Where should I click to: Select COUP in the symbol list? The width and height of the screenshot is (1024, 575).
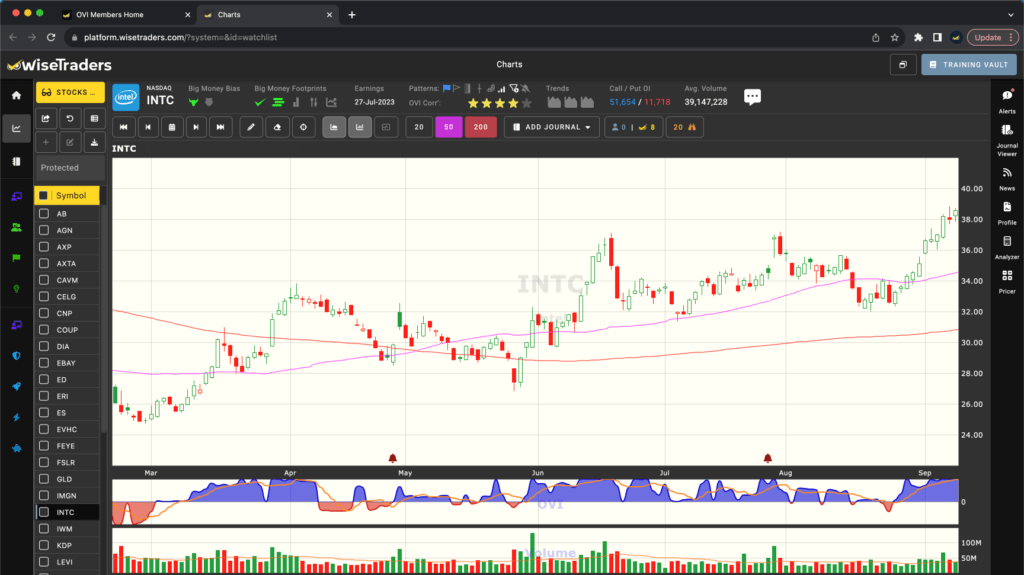pyautogui.click(x=67, y=330)
